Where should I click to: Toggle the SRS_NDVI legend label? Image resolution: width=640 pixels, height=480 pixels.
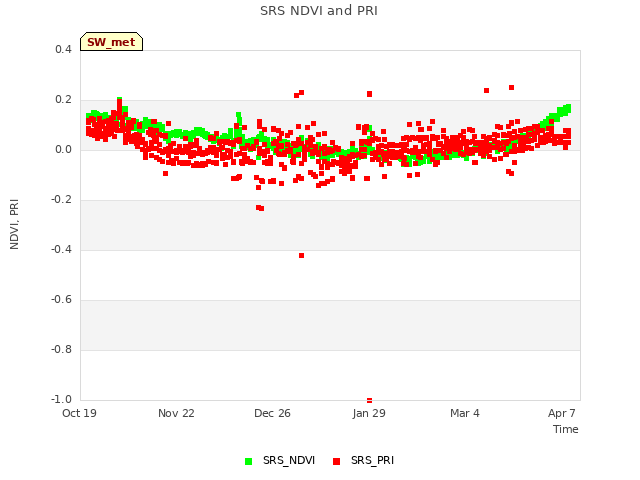(x=289, y=460)
